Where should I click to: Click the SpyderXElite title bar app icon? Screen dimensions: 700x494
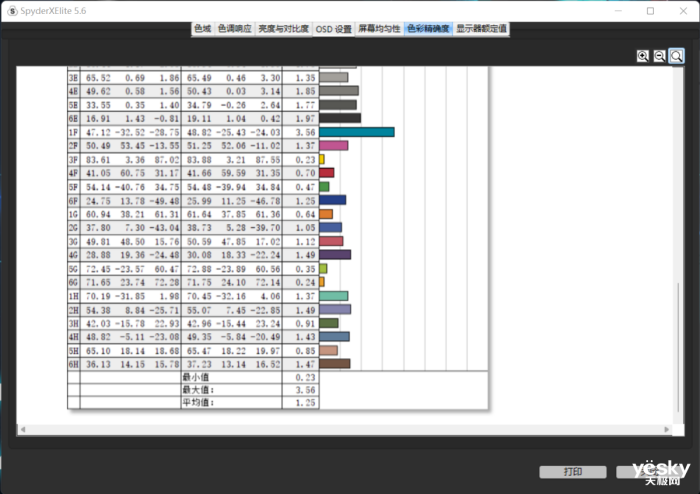(8, 10)
